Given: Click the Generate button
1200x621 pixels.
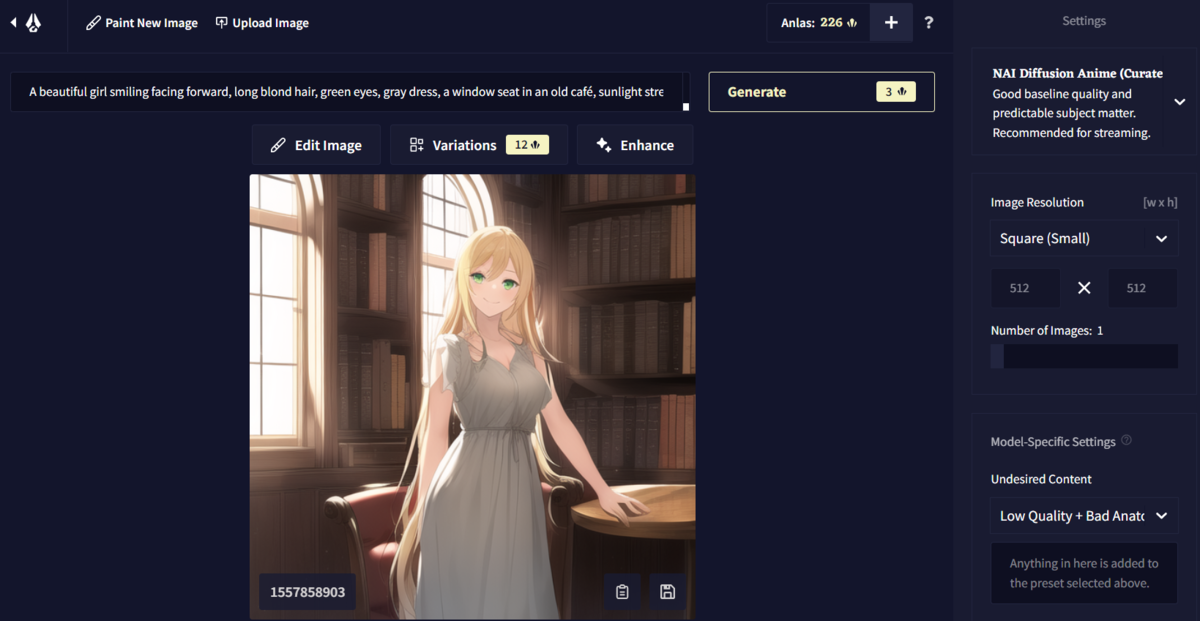Looking at the screenshot, I should tap(821, 92).
